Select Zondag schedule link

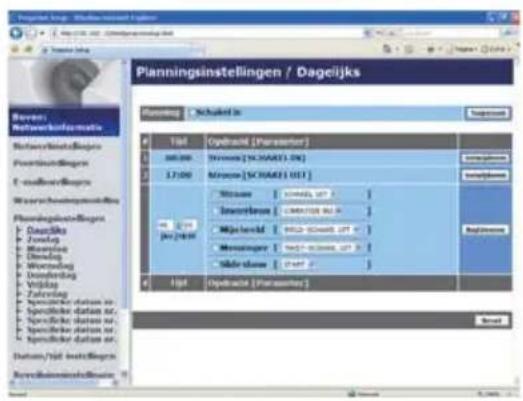coord(43,239)
